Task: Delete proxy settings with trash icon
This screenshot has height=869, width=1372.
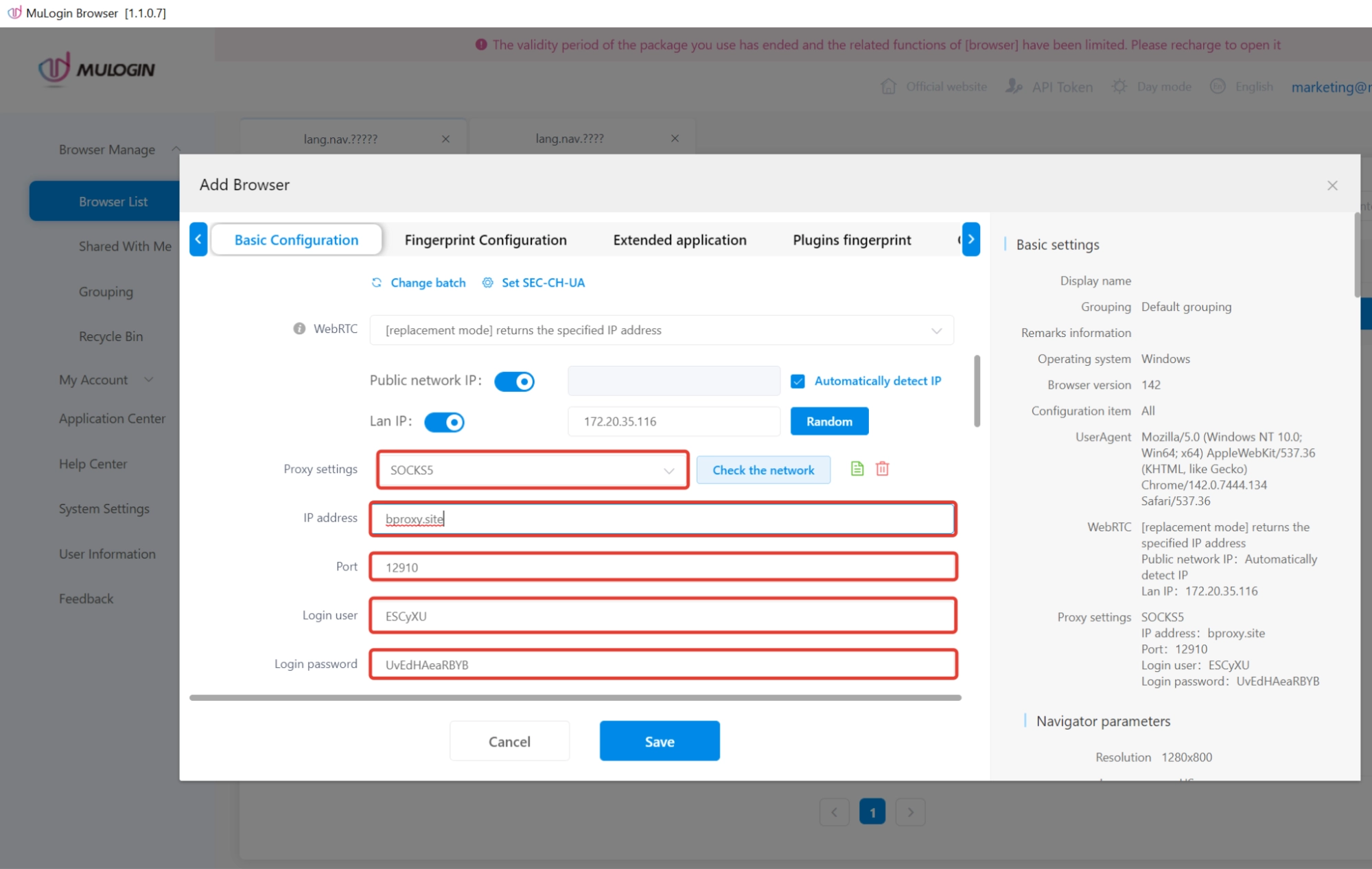Action: (x=883, y=470)
